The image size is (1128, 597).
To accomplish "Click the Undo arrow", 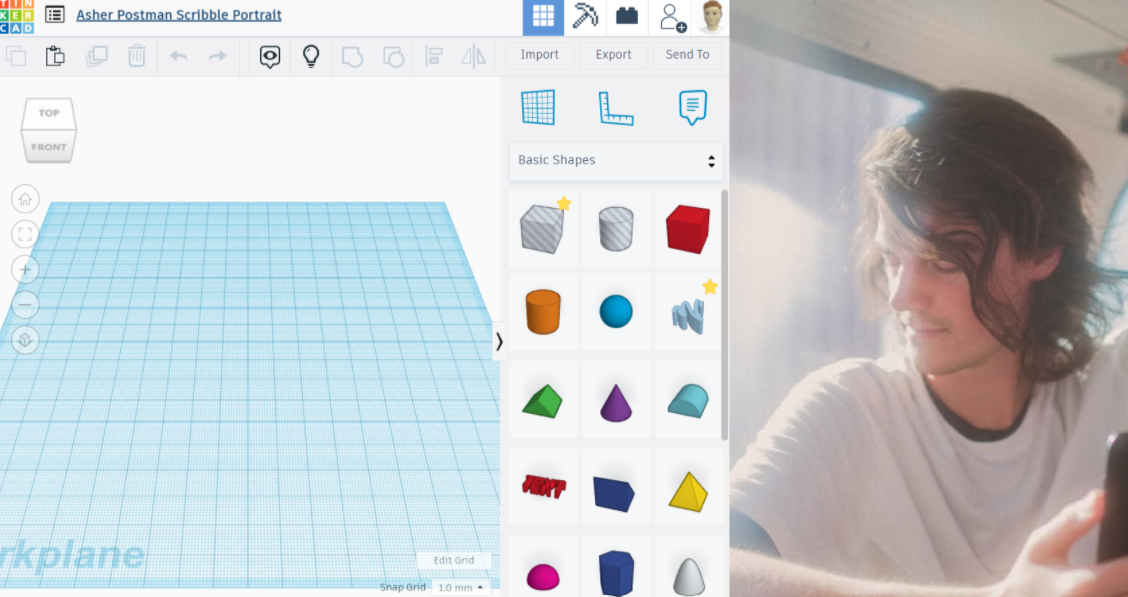I will tap(178, 56).
